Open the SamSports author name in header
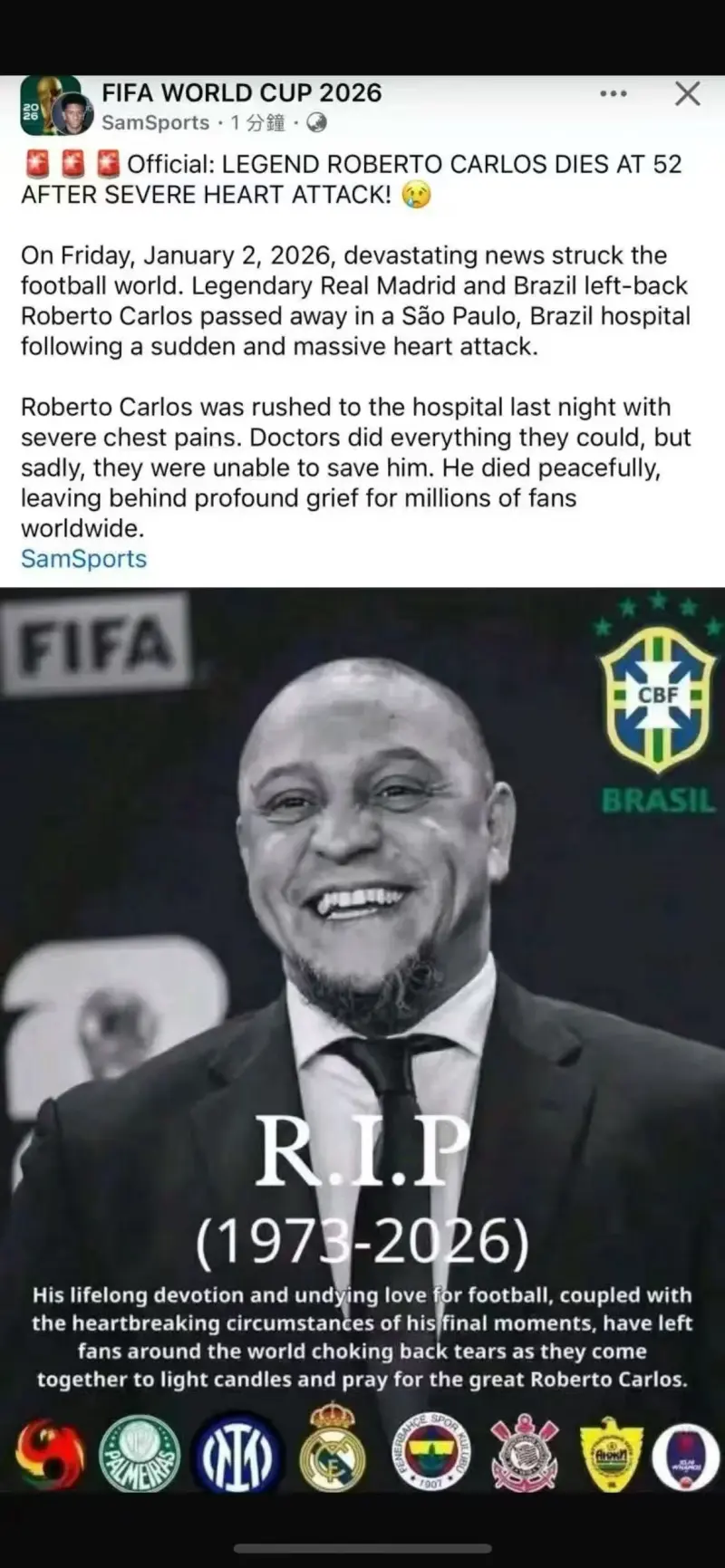Image resolution: width=725 pixels, height=1568 pixels. pos(155,123)
